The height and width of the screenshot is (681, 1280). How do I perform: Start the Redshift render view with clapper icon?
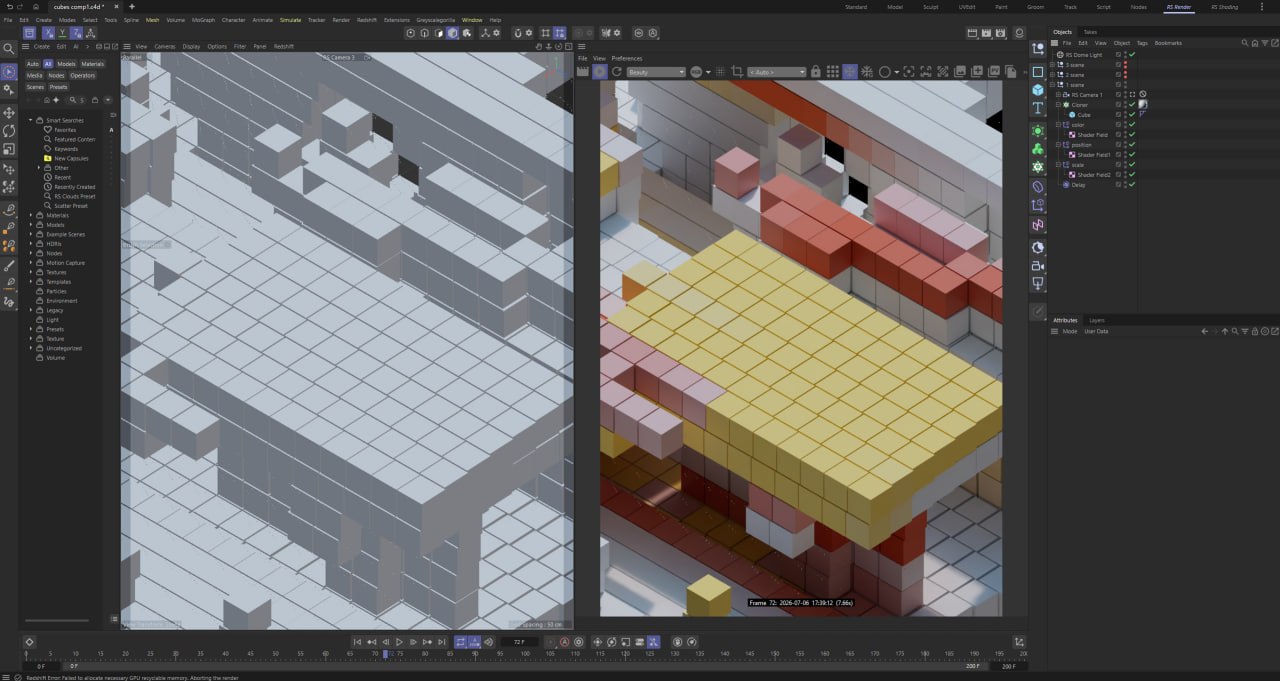point(583,72)
